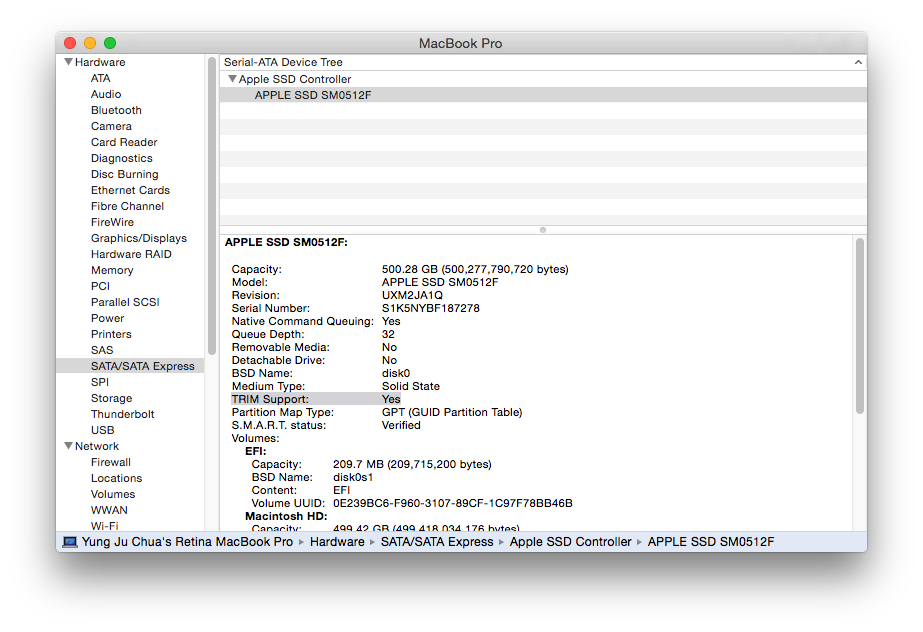Open the Thunderbolt section
Image resolution: width=923 pixels, height=632 pixels.
(122, 414)
